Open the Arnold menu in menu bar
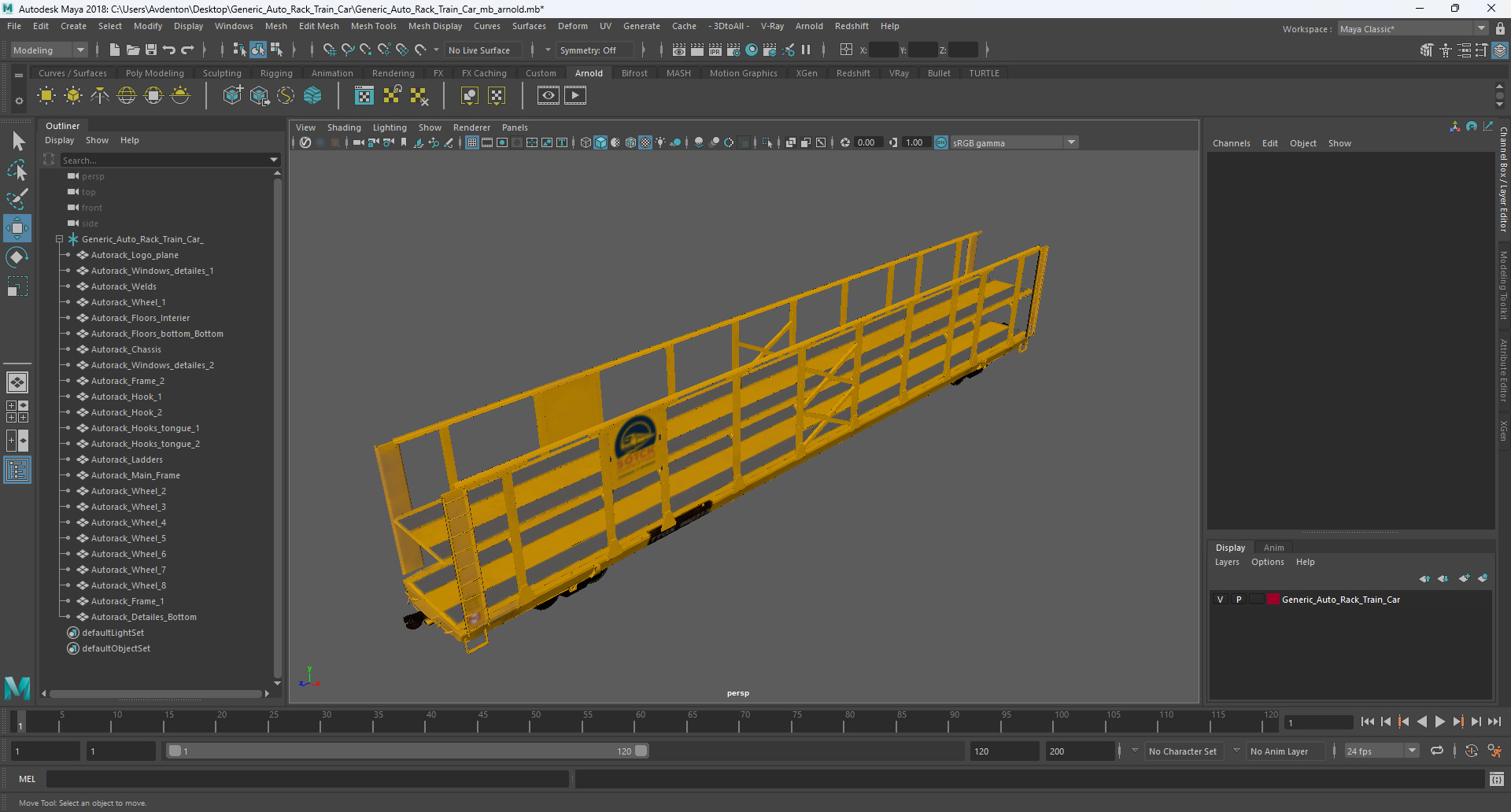The image size is (1511, 812). [x=809, y=26]
